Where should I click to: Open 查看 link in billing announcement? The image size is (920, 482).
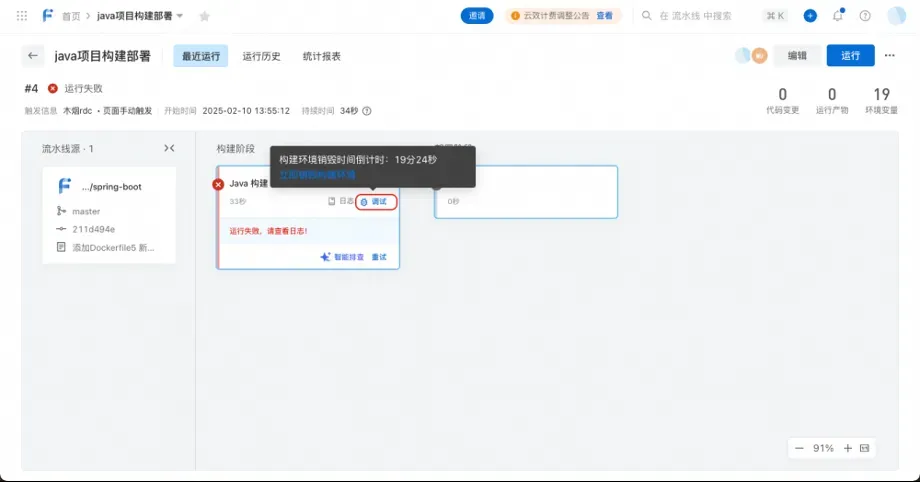click(x=604, y=16)
